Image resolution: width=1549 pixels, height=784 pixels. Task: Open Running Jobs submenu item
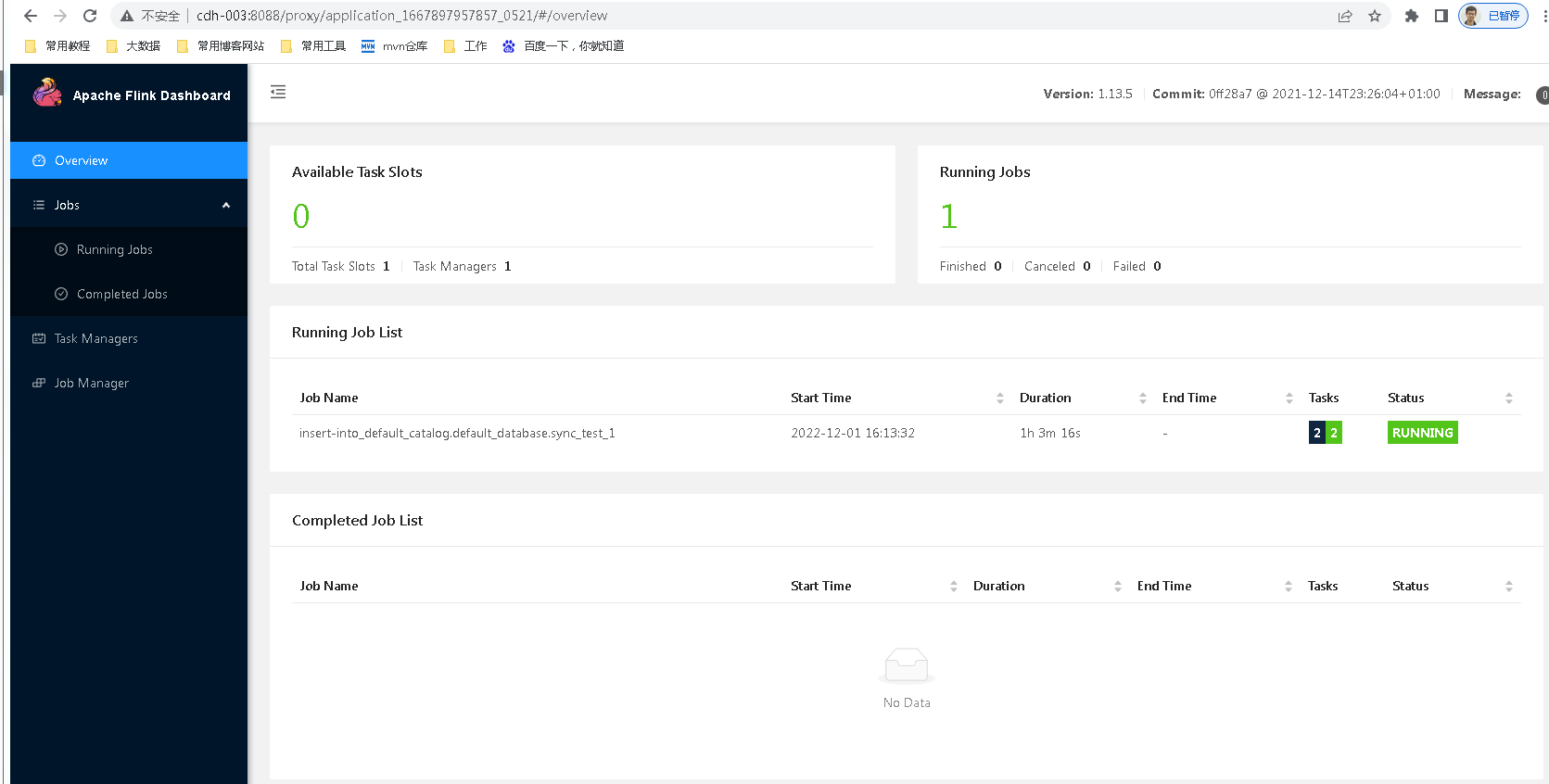129,249
